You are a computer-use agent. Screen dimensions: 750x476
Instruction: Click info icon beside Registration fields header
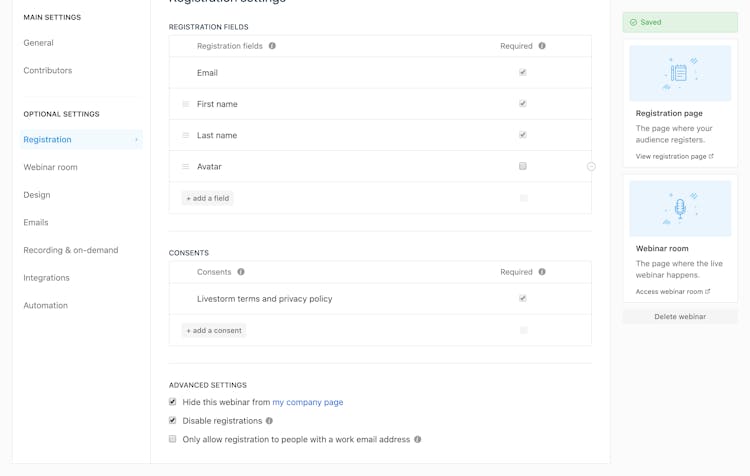(272, 46)
